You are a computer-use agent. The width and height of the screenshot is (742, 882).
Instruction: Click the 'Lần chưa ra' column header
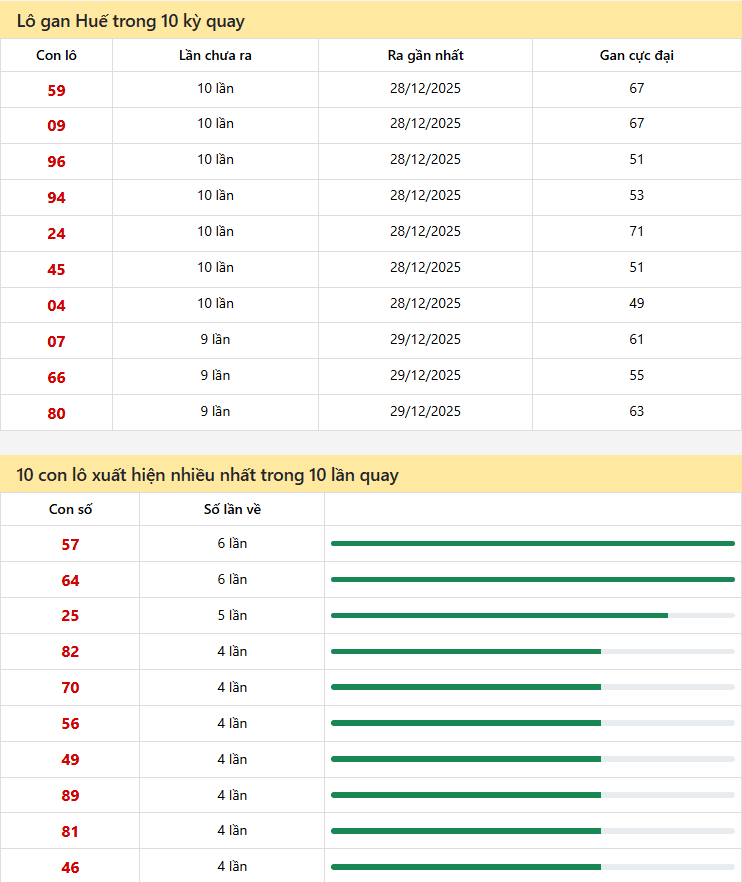215,55
